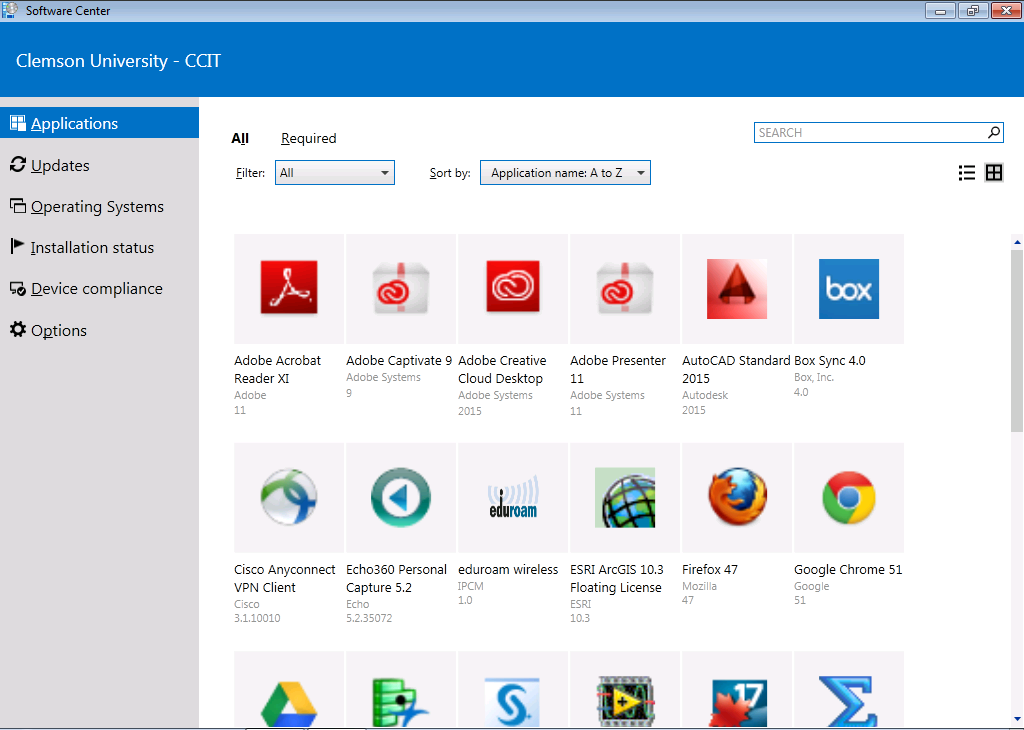Open the blue Sigma app icon

click(x=848, y=702)
